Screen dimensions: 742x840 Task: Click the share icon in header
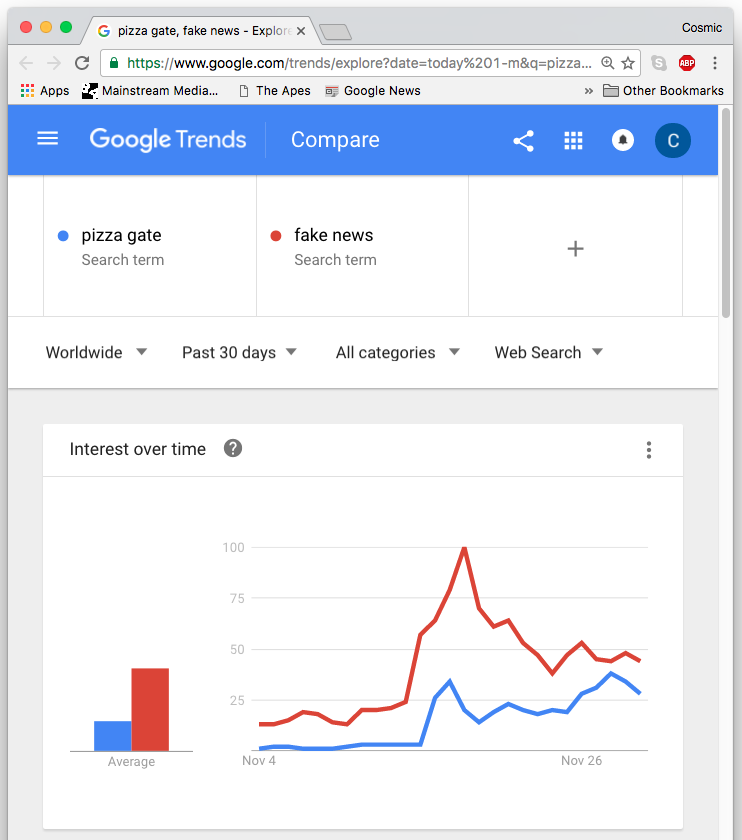[523, 141]
